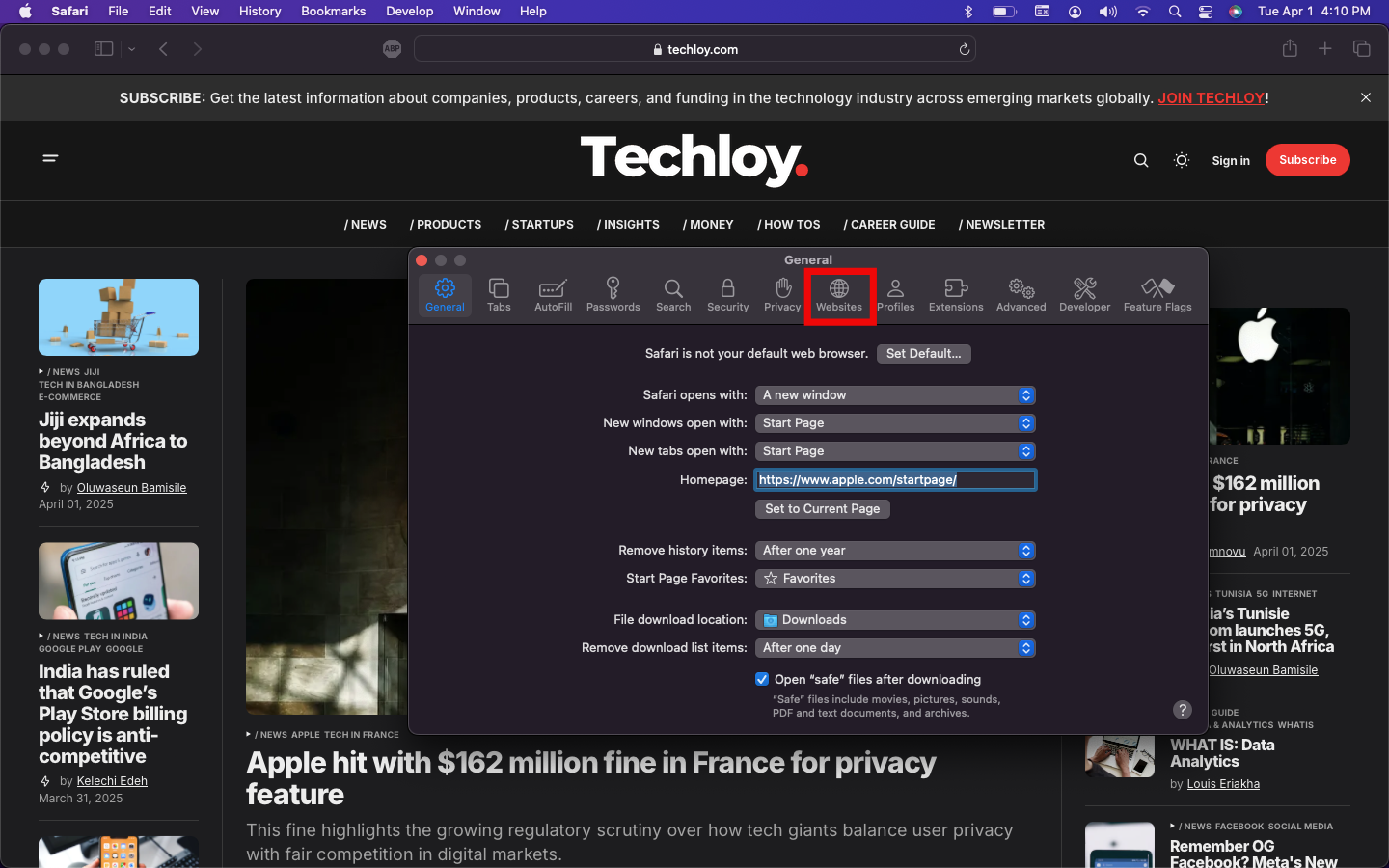Open the / HOW TOS navigation item
1389x868 pixels.
789,225
